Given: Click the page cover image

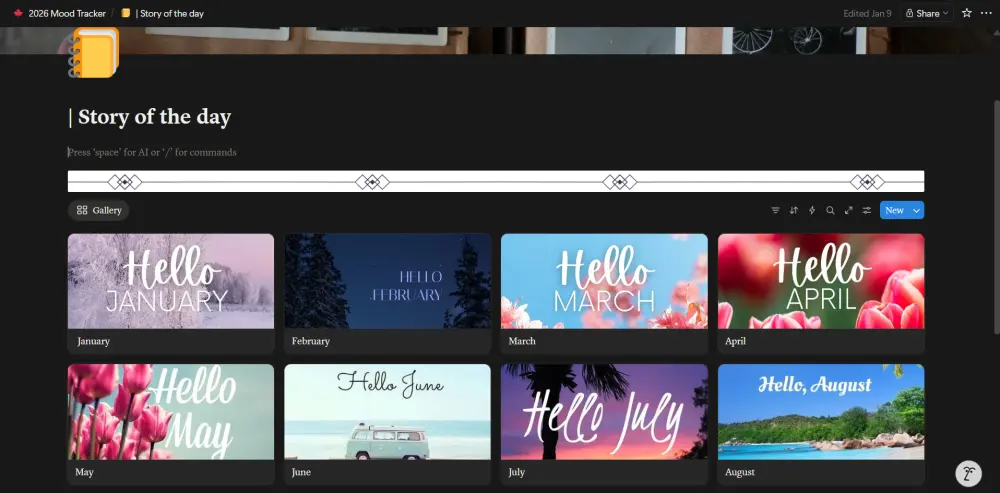Looking at the screenshot, I should 499,40.
